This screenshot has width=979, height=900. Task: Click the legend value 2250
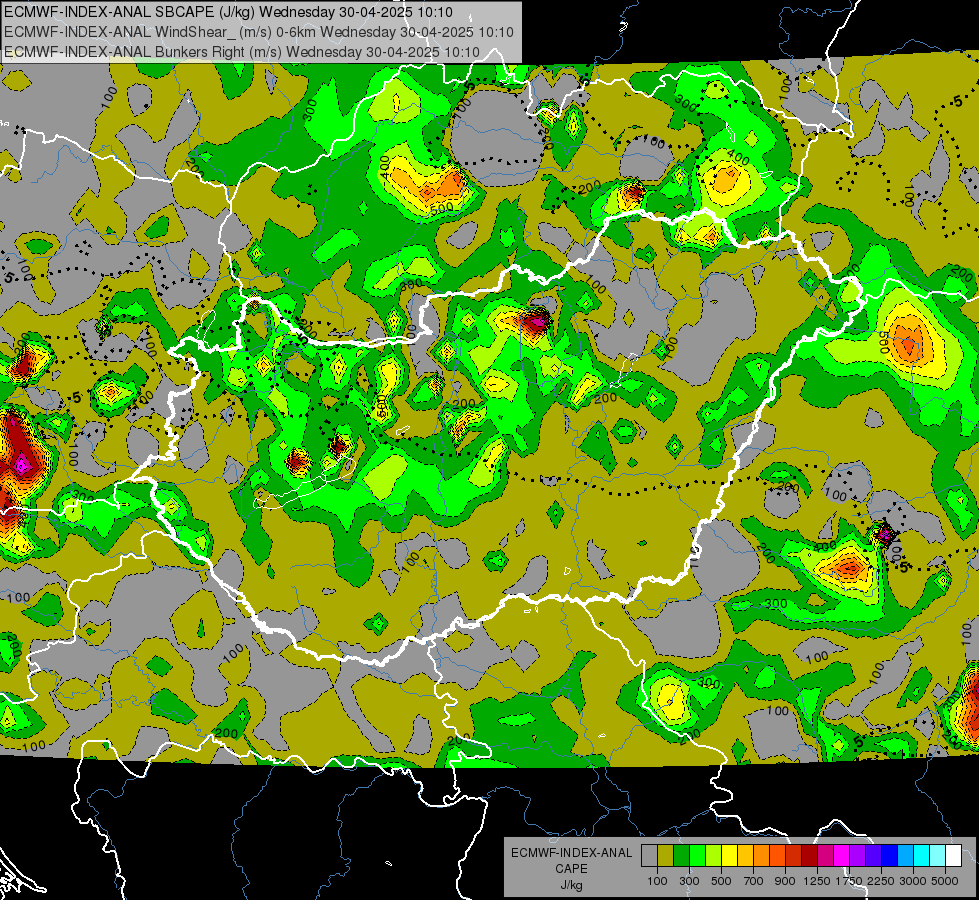click(x=881, y=881)
